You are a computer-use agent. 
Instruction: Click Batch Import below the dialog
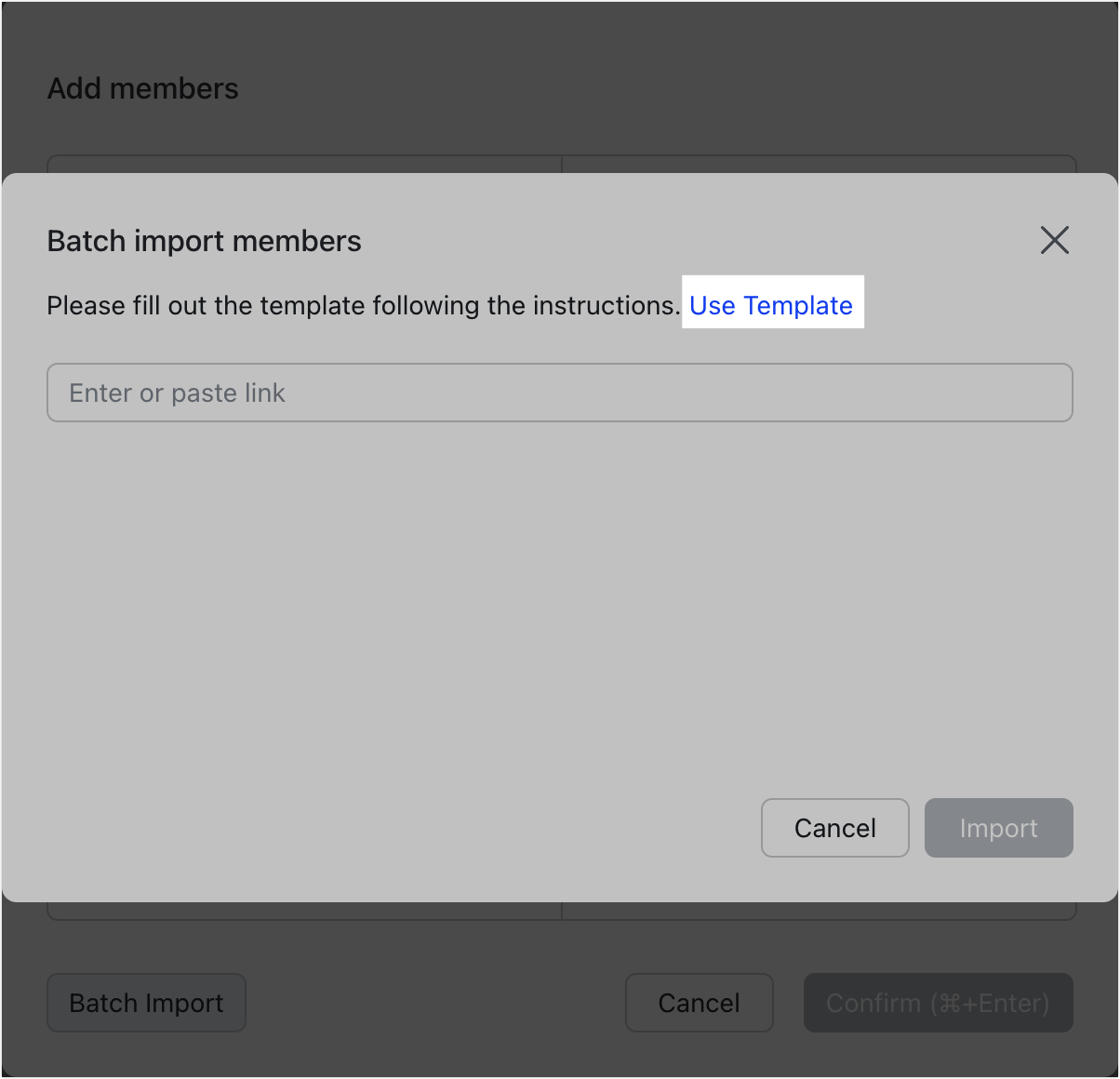point(146,1003)
